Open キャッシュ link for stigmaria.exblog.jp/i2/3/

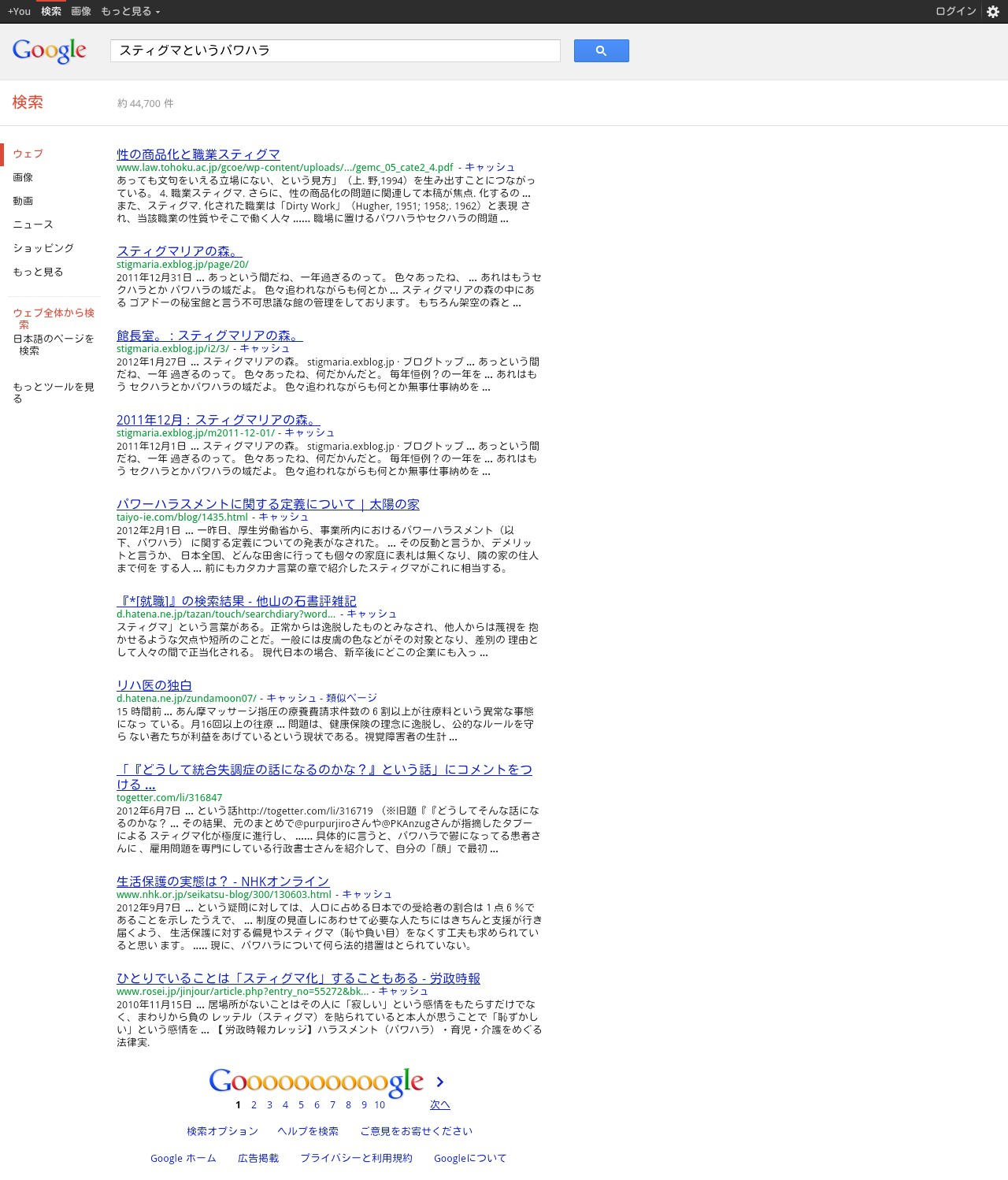click(265, 348)
